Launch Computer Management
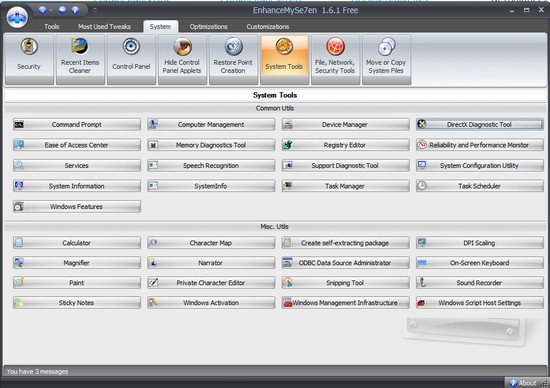 (x=211, y=125)
